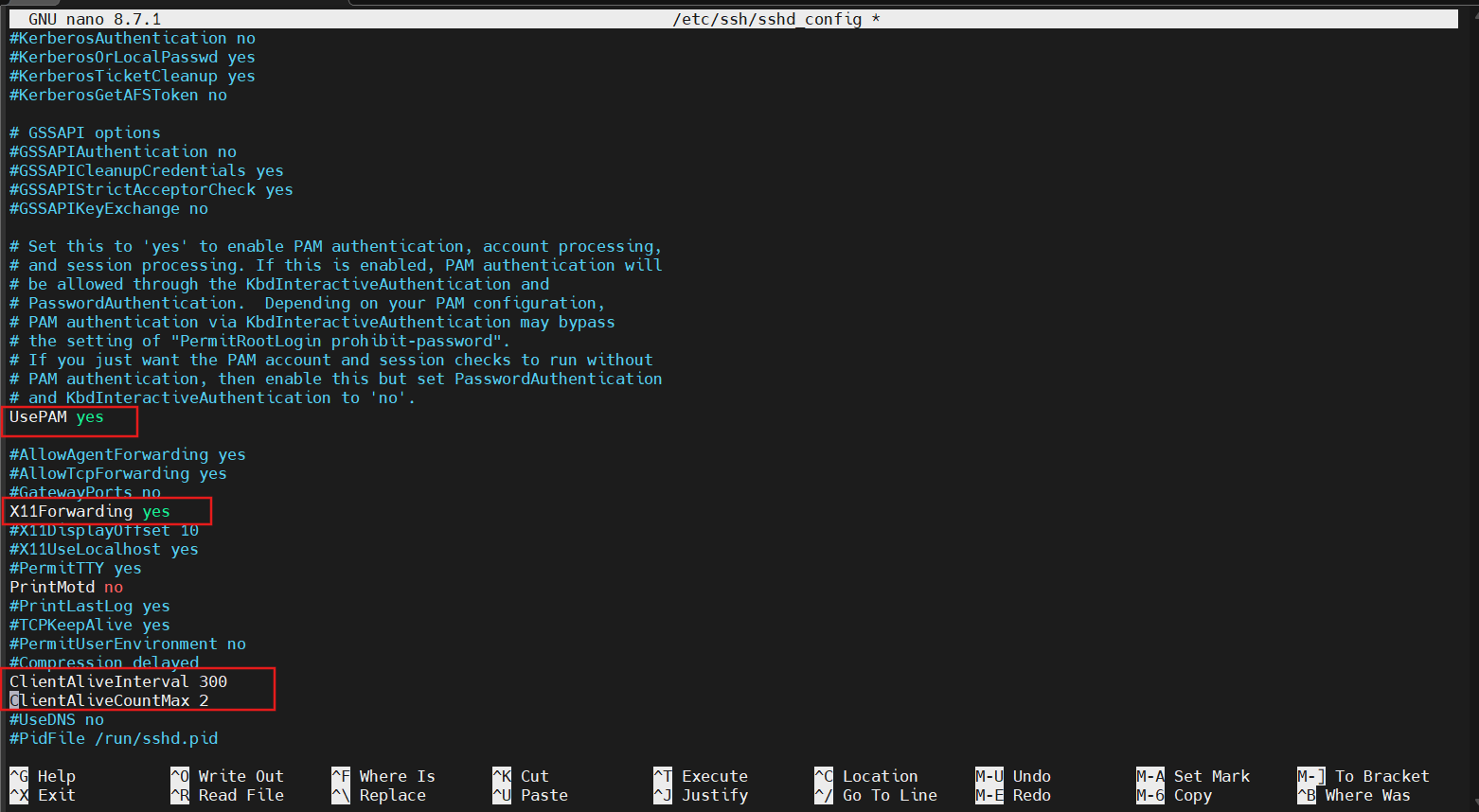This screenshot has width=1479, height=812.
Task: Click the comment line ending with 'to no'
Action: click(213, 397)
